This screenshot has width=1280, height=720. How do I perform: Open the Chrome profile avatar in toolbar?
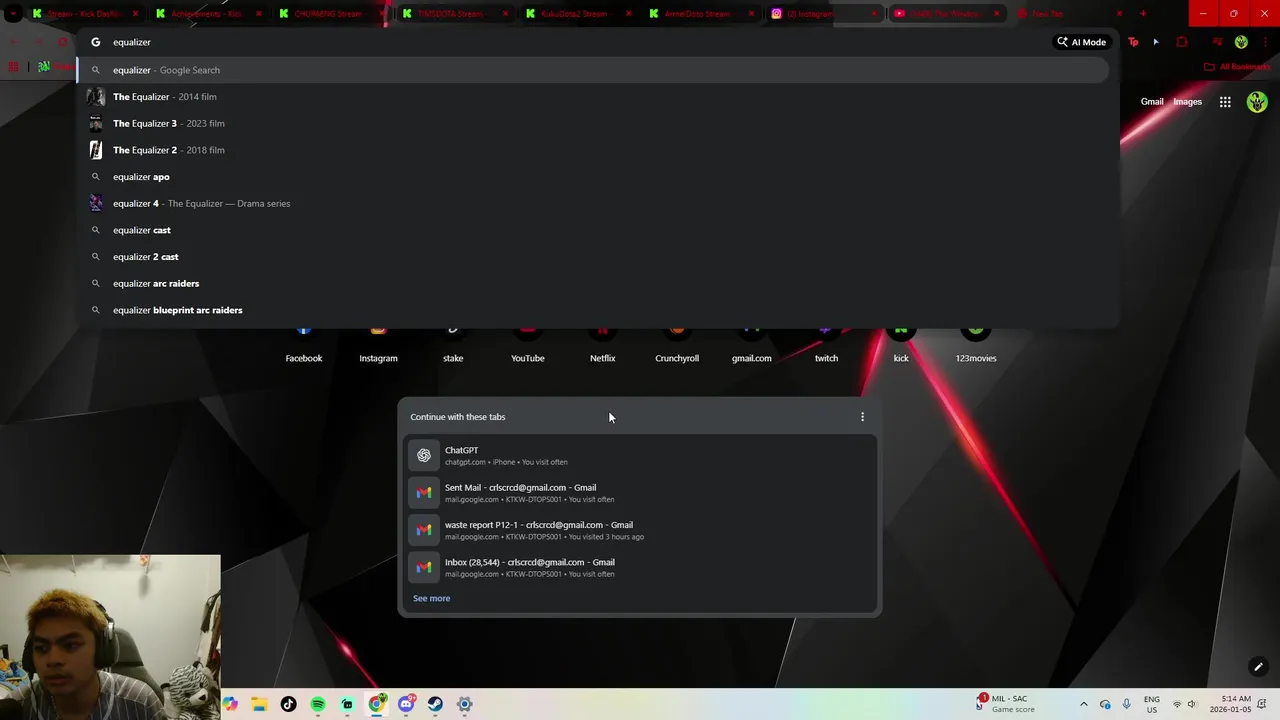[x=1241, y=42]
